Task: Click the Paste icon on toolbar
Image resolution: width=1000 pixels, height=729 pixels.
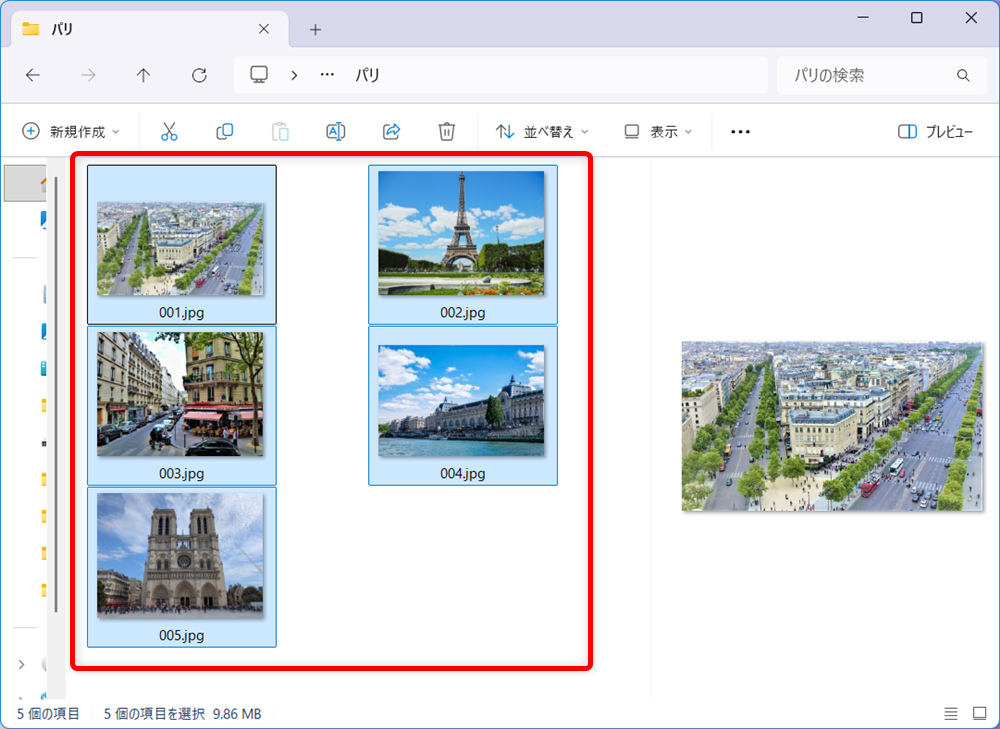Action: click(279, 131)
